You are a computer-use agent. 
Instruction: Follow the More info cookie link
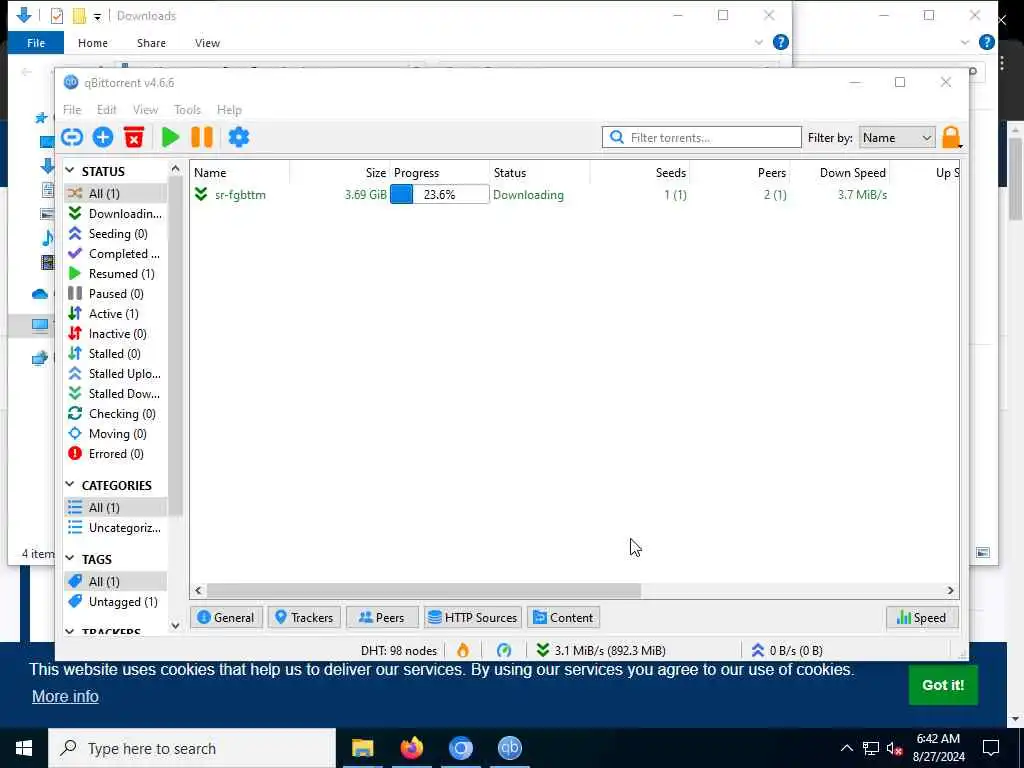[65, 696]
